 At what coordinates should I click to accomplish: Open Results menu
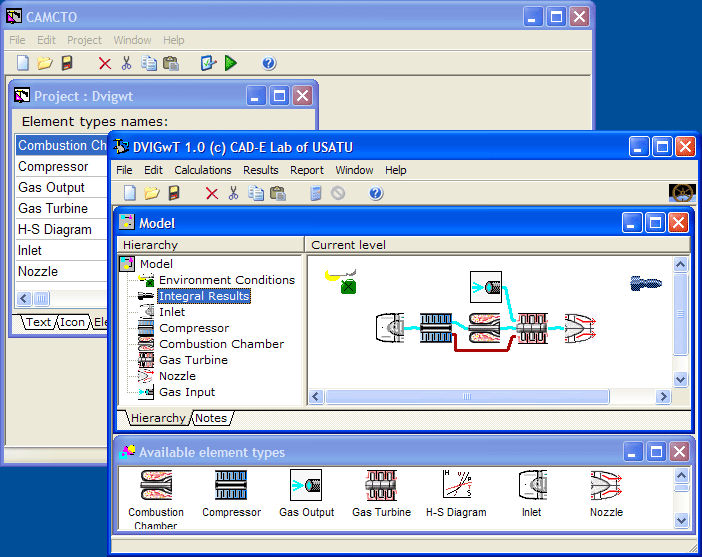pos(261,170)
